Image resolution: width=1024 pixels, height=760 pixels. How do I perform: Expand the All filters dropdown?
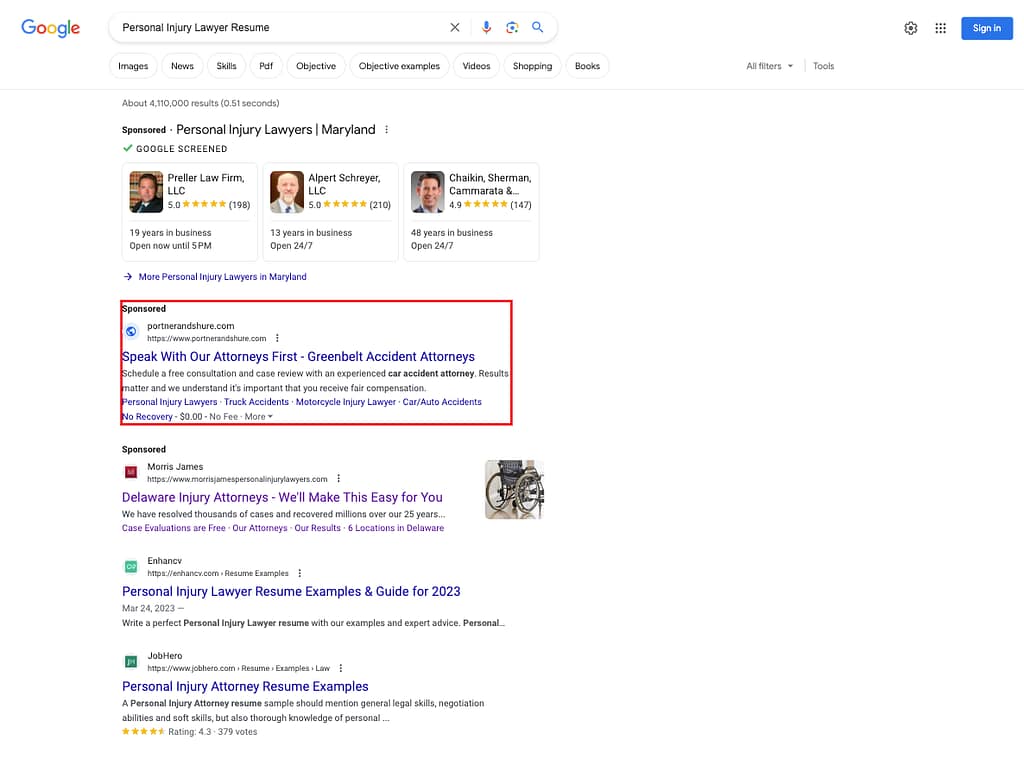point(770,66)
